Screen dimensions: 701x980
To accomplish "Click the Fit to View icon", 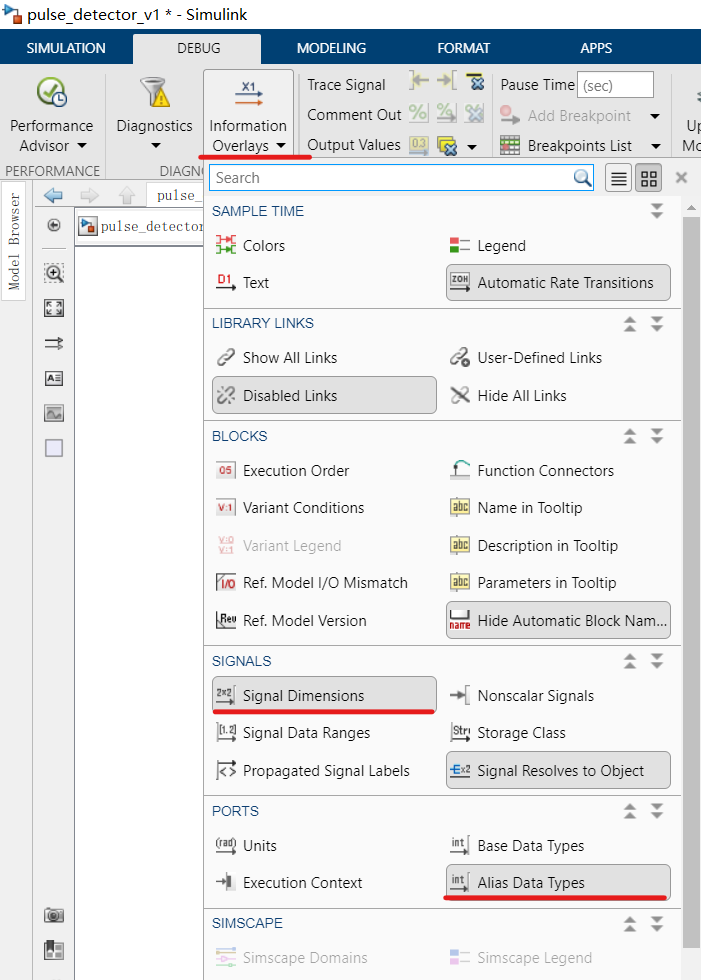I will coord(54,308).
